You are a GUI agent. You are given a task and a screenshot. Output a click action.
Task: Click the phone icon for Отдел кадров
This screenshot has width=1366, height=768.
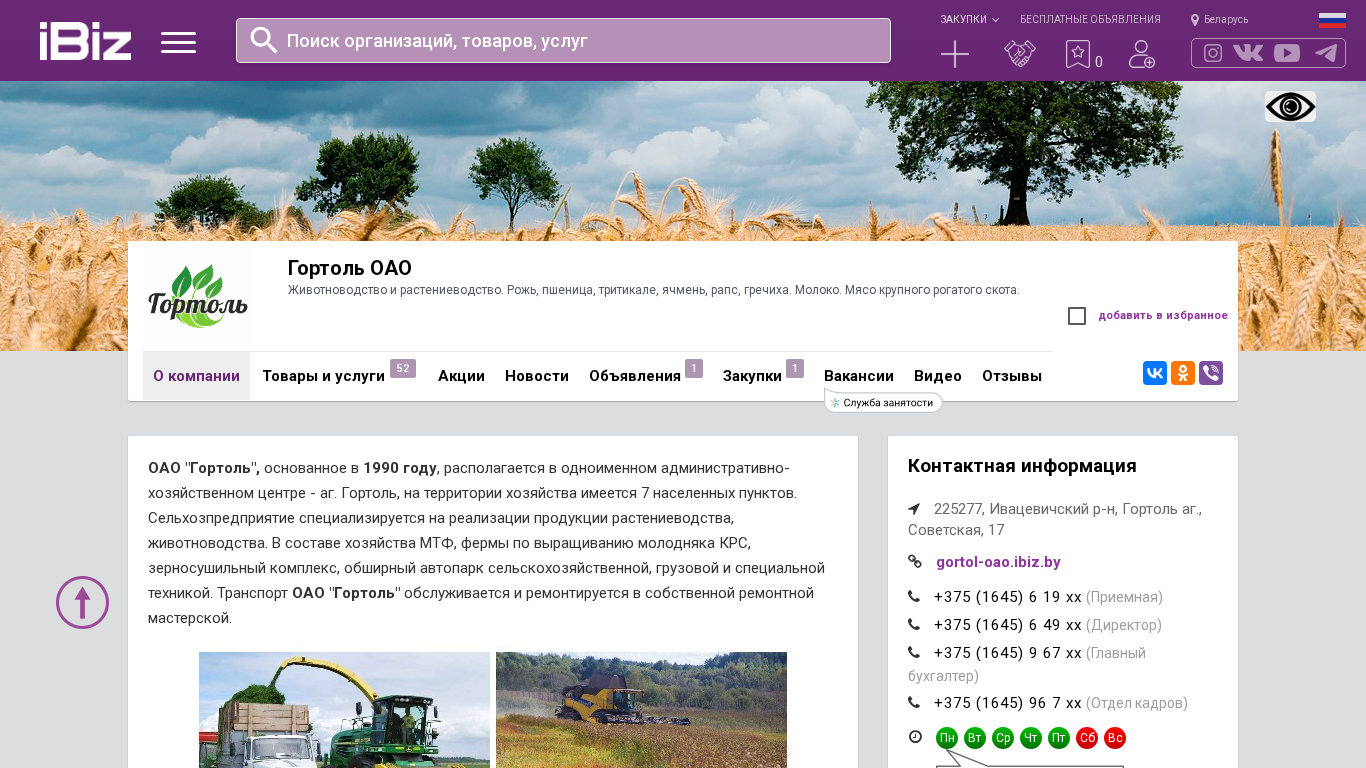(x=914, y=702)
